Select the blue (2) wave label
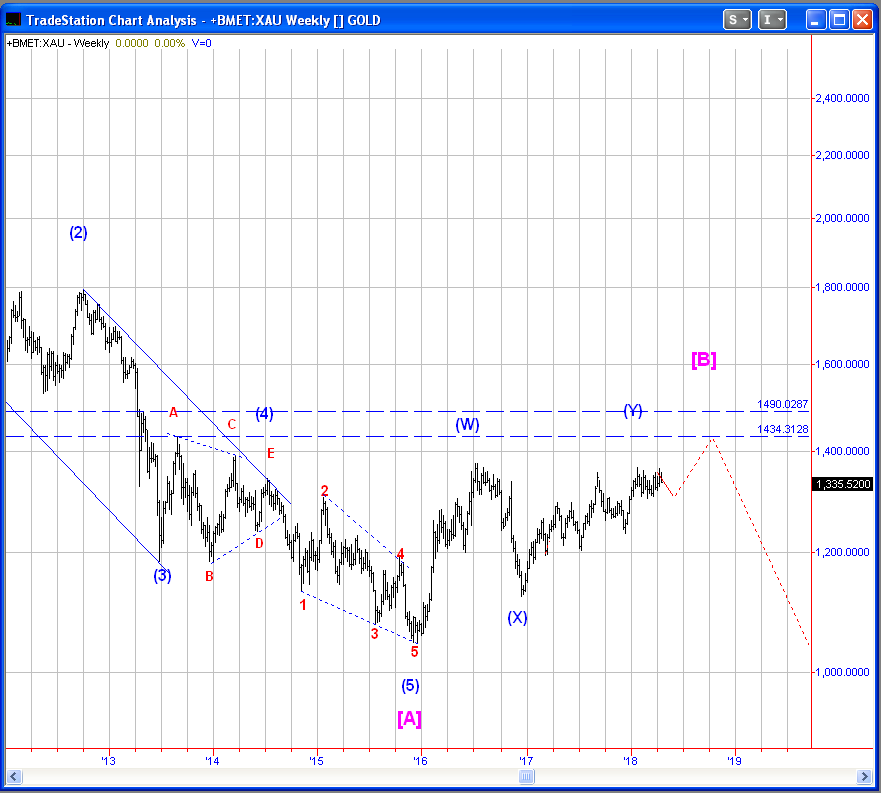The image size is (881, 793). [x=78, y=233]
